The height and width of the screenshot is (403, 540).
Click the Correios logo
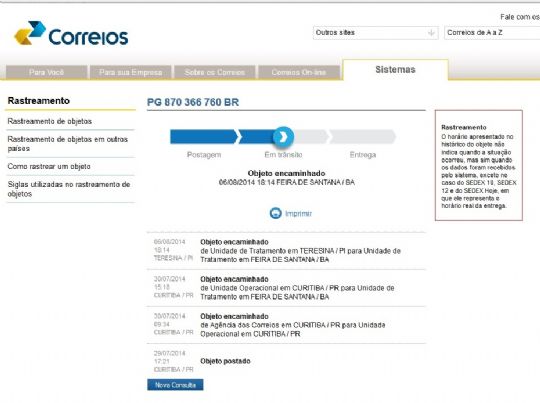[x=71, y=33]
